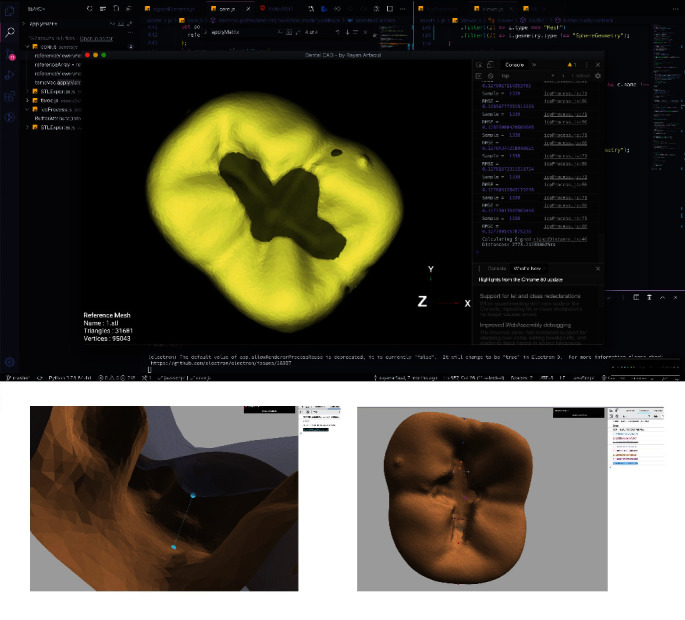This screenshot has height=620, width=685.
Task: Open the left editor group's more actions menu
Action: [x=403, y=9]
